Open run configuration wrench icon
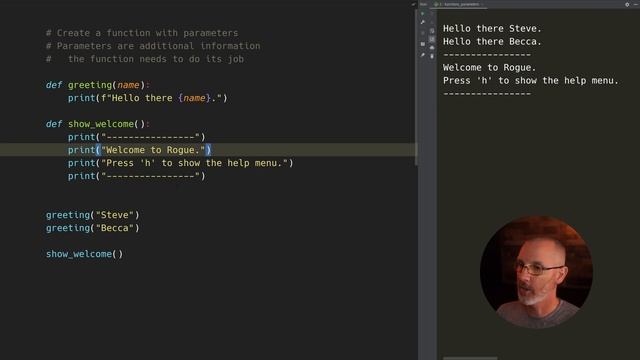Screen dimensions: 640x360 [423, 22]
